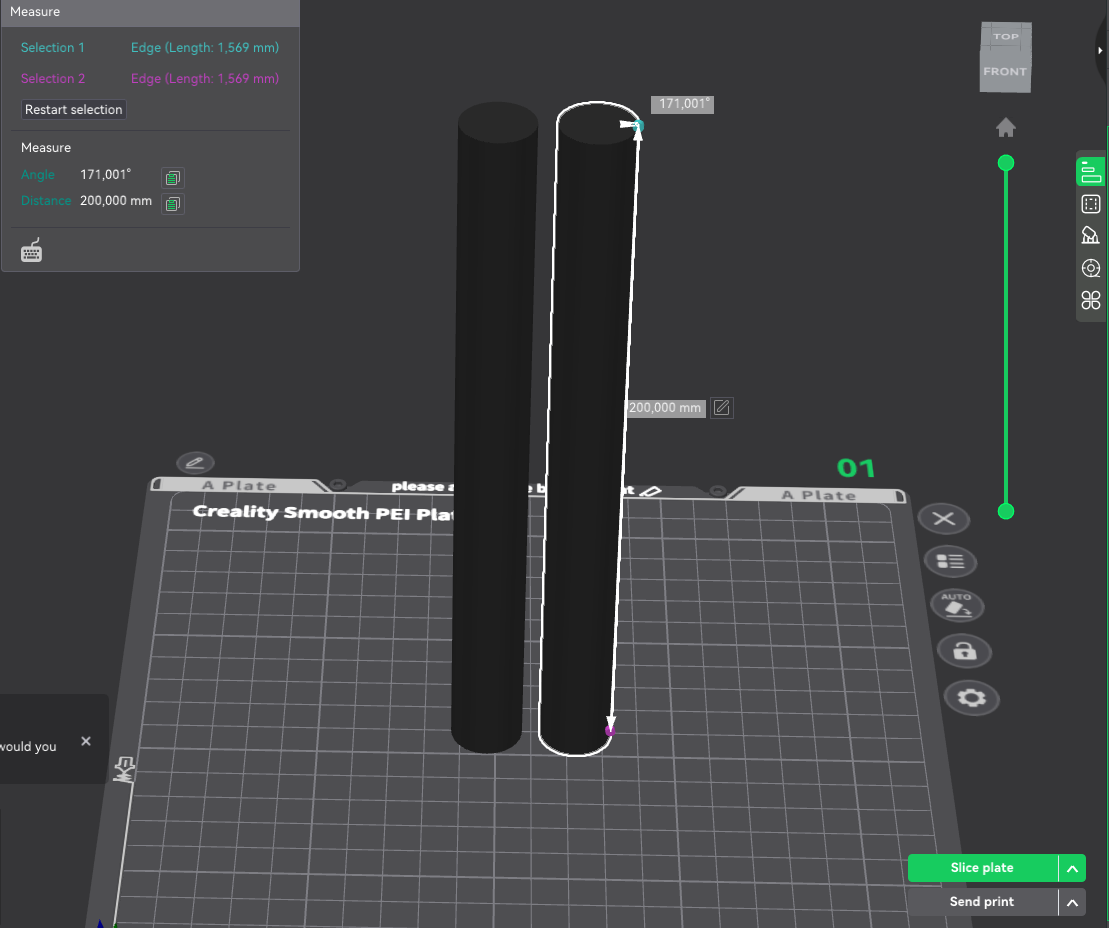This screenshot has width=1109, height=928.
Task: Click the third right sidebar icon below the dotted square
Action: point(1091,236)
